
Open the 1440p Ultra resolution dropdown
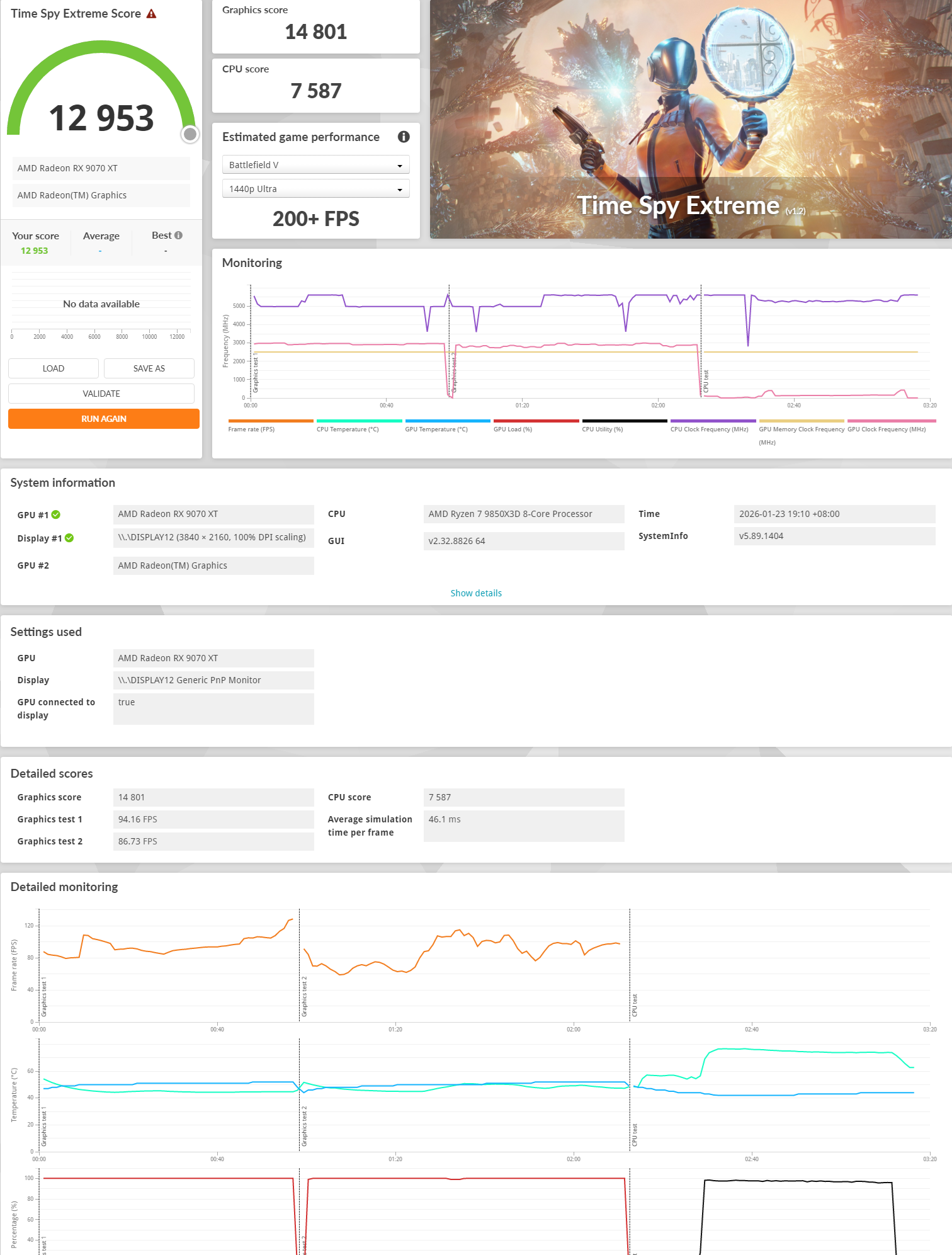pyautogui.click(x=315, y=189)
